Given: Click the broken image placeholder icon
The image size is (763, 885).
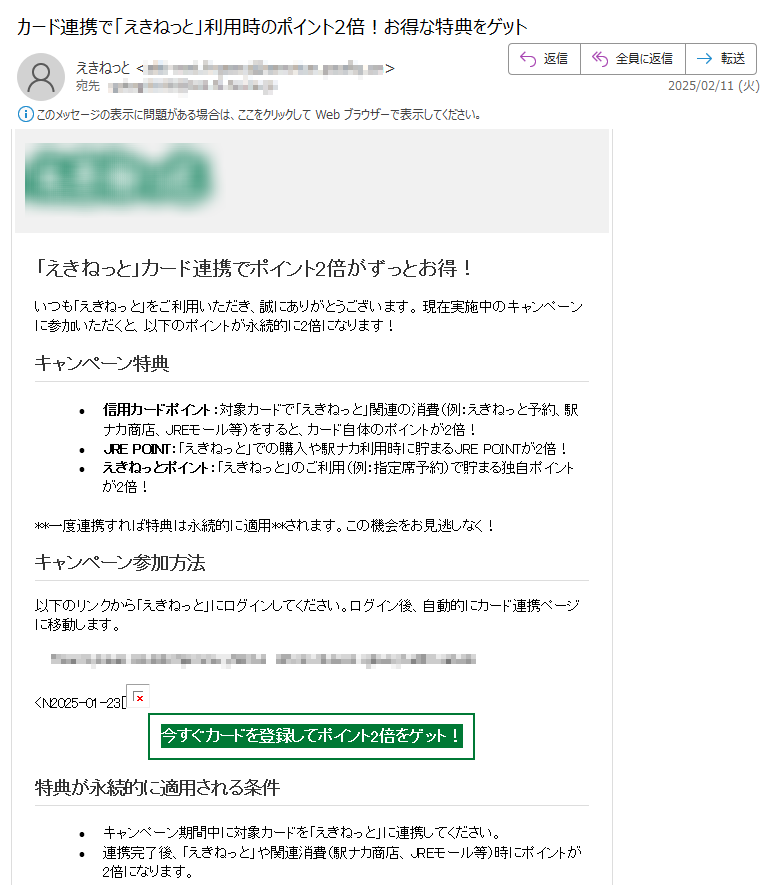Looking at the screenshot, I should [138, 698].
